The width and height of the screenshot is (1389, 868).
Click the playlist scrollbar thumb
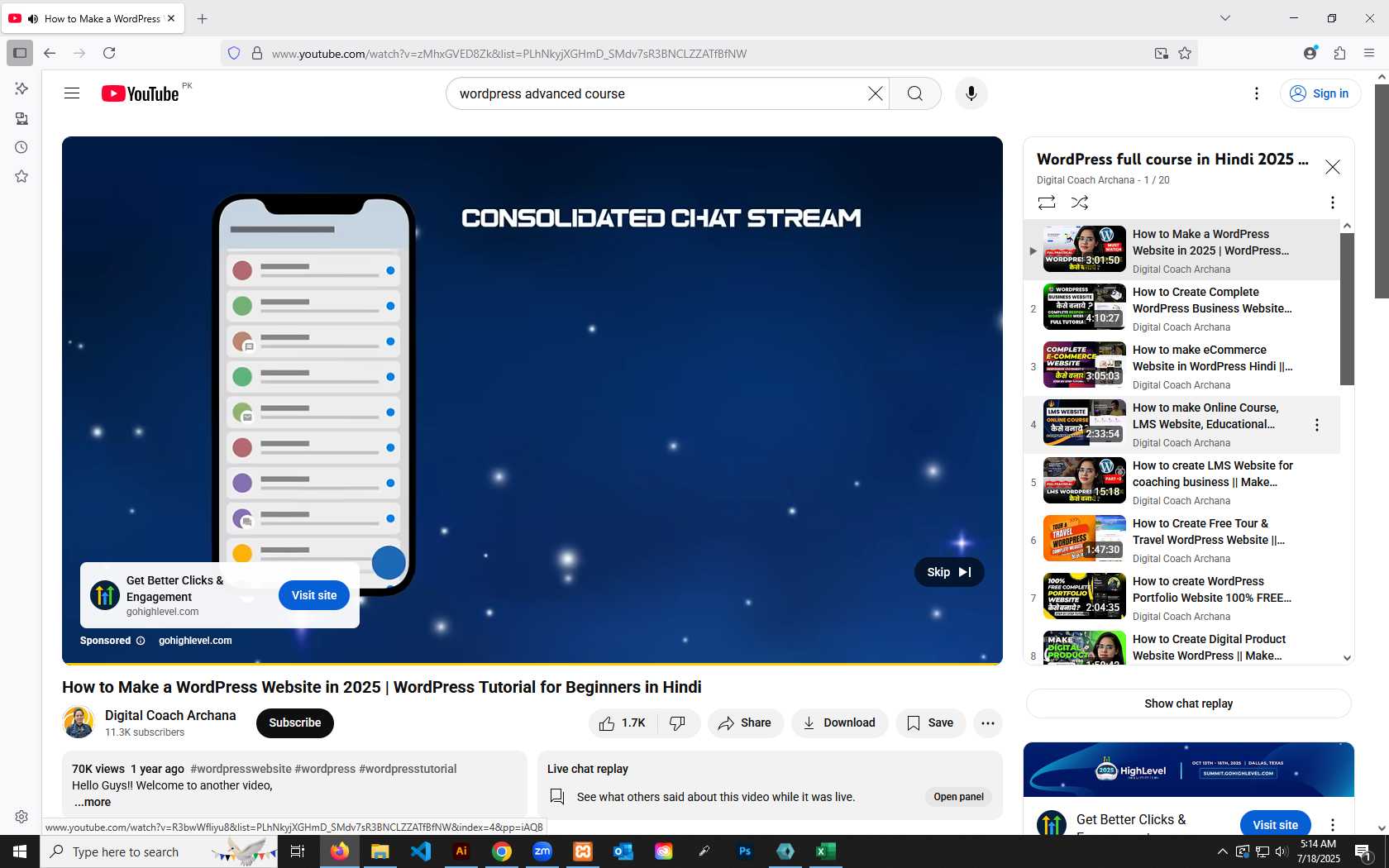(x=1347, y=309)
